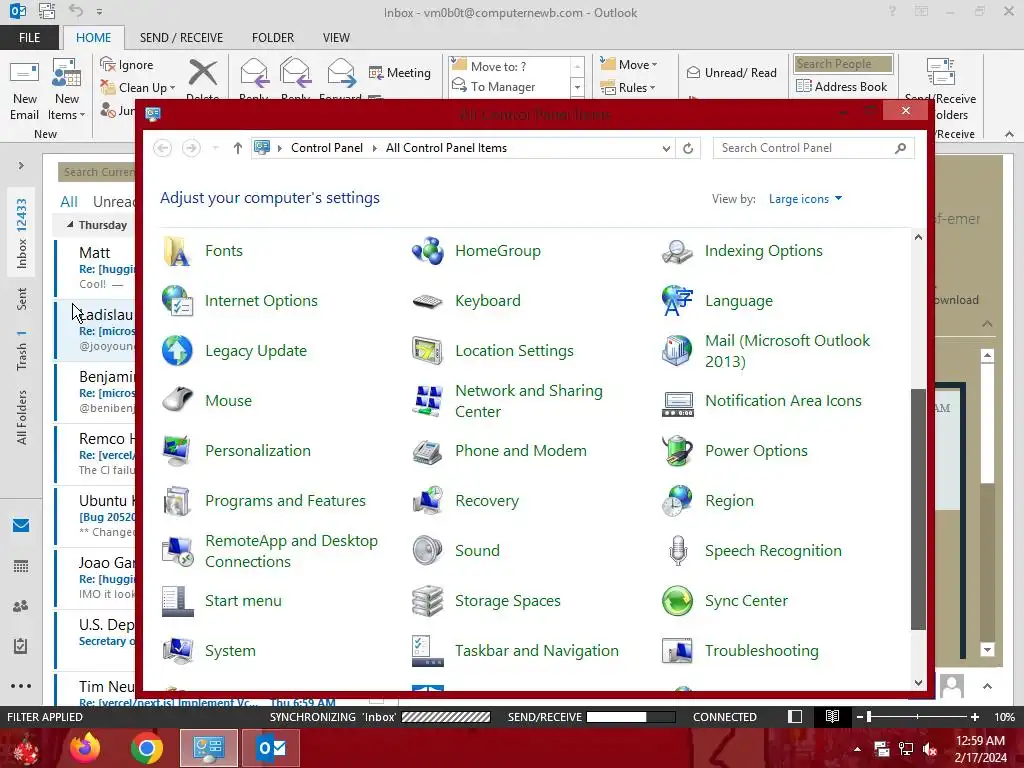Open the Personalization icon
This screenshot has height=768, width=1024.
click(177, 451)
